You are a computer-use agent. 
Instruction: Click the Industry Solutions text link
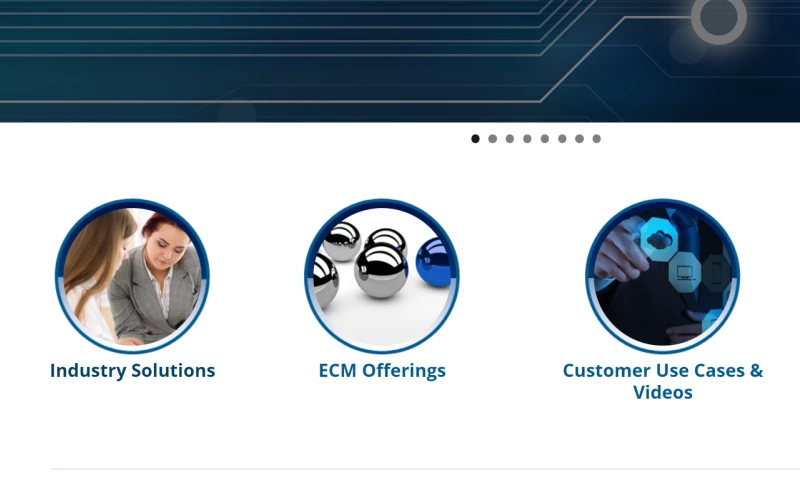(133, 370)
